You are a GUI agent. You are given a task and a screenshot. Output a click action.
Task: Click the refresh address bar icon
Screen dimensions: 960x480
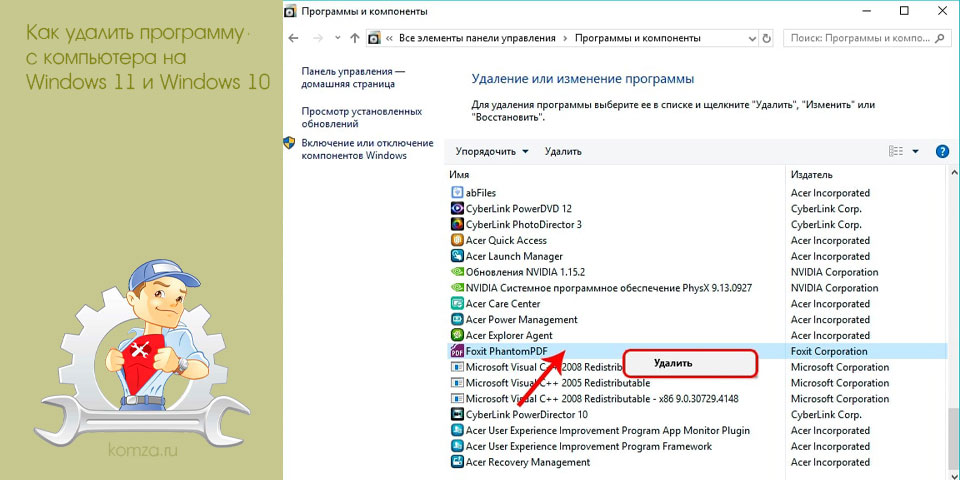pyautogui.click(x=767, y=38)
